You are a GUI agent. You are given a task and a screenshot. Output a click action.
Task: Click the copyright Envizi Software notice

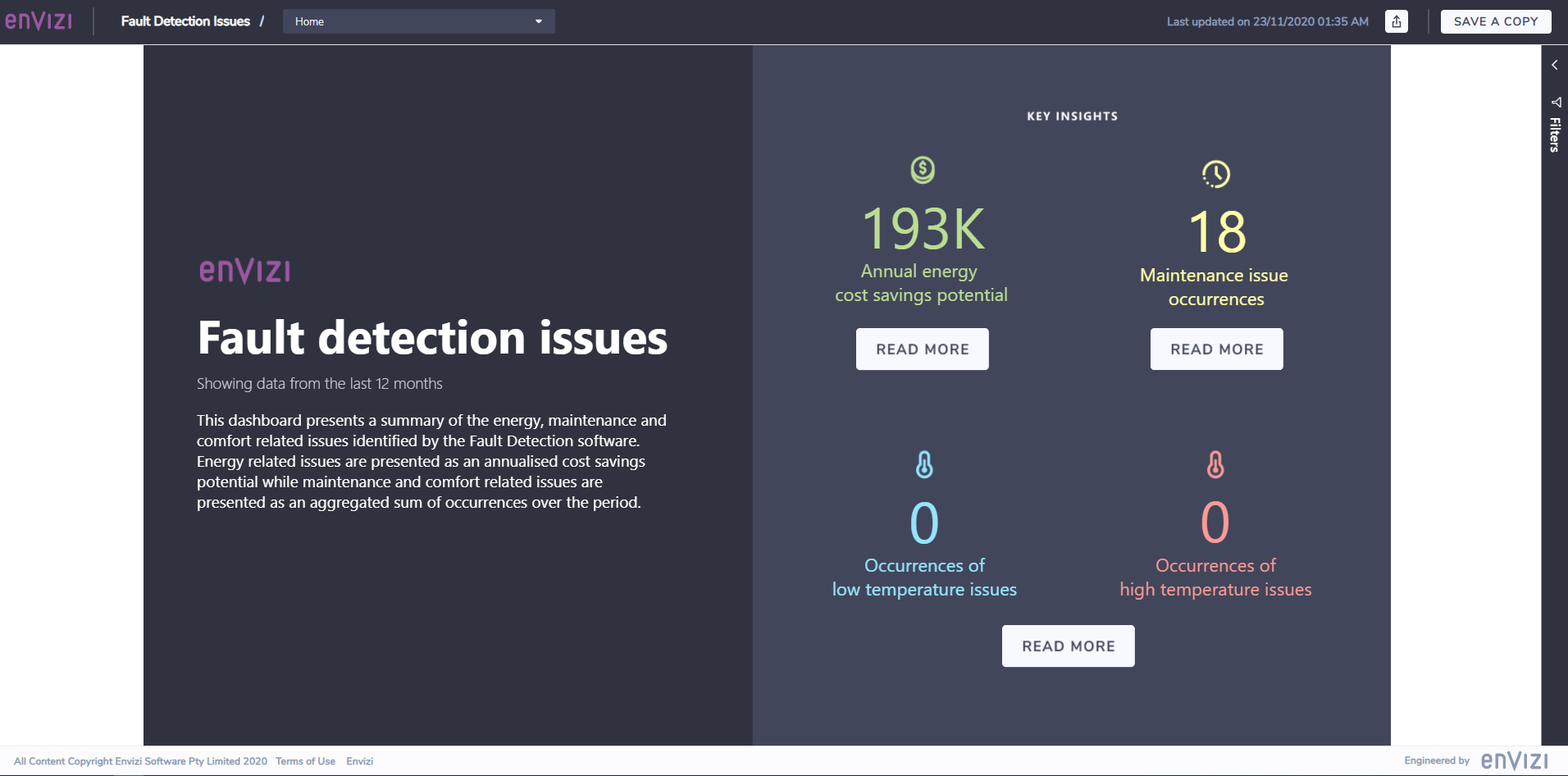point(140,761)
